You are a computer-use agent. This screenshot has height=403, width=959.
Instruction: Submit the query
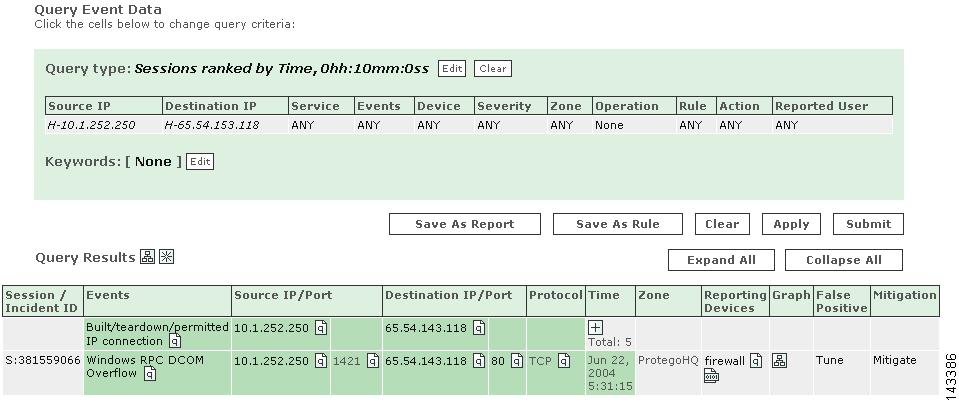pyautogui.click(x=868, y=224)
